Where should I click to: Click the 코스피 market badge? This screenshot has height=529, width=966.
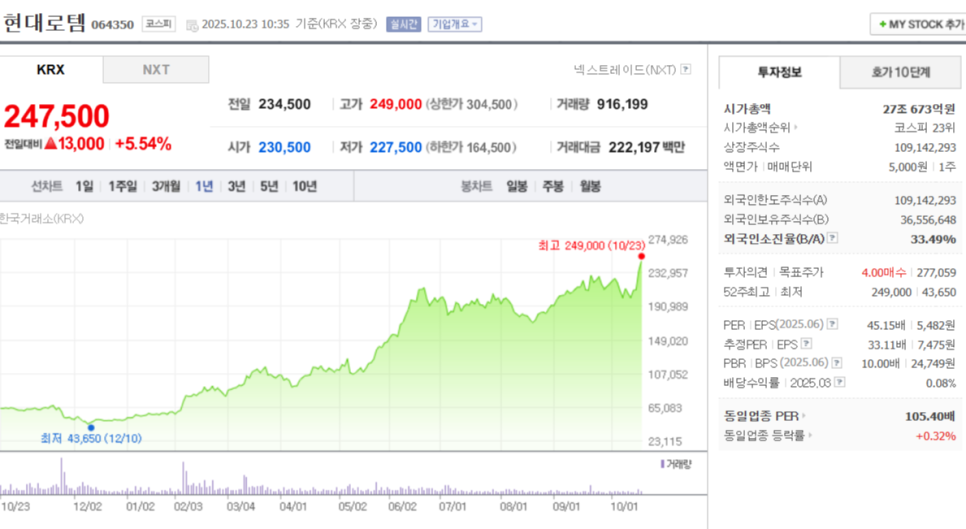click(158, 24)
